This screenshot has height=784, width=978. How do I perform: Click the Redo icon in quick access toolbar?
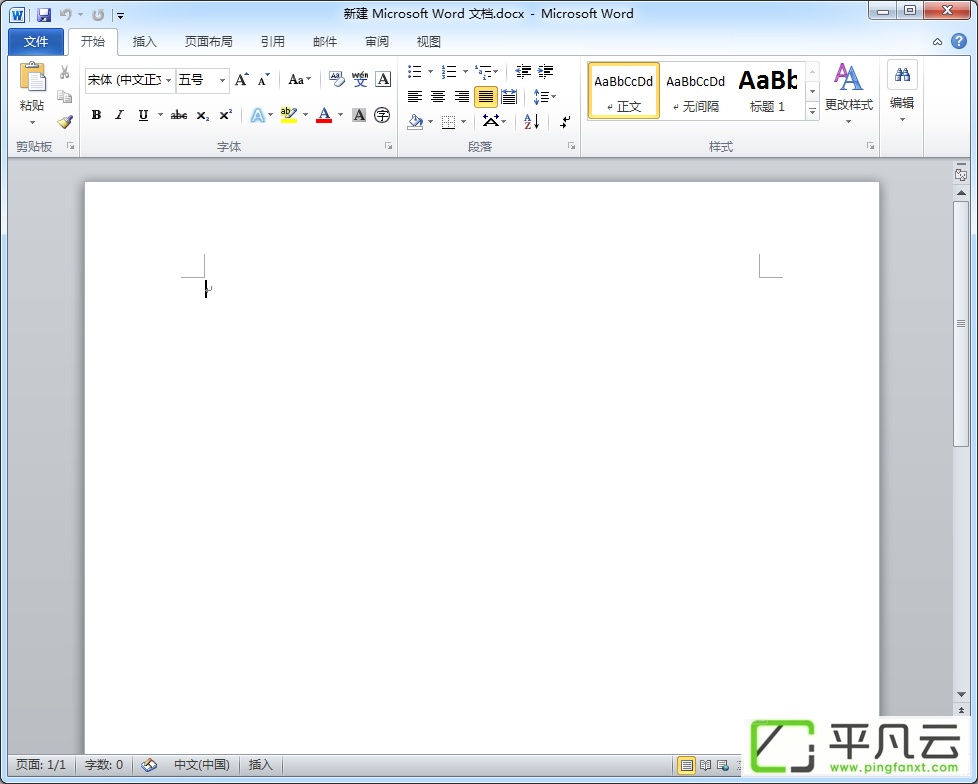[98, 14]
